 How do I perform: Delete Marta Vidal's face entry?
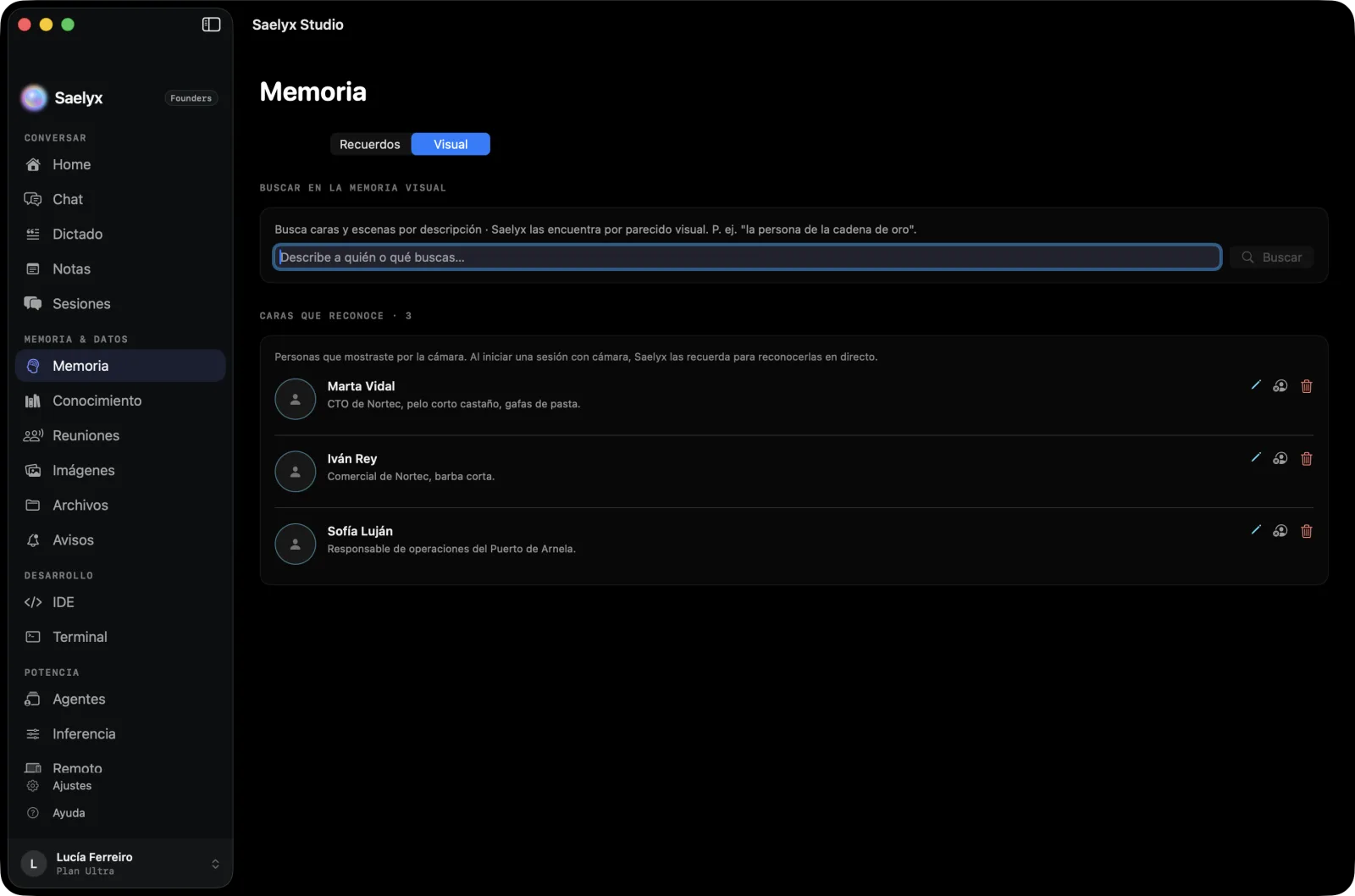click(x=1307, y=386)
